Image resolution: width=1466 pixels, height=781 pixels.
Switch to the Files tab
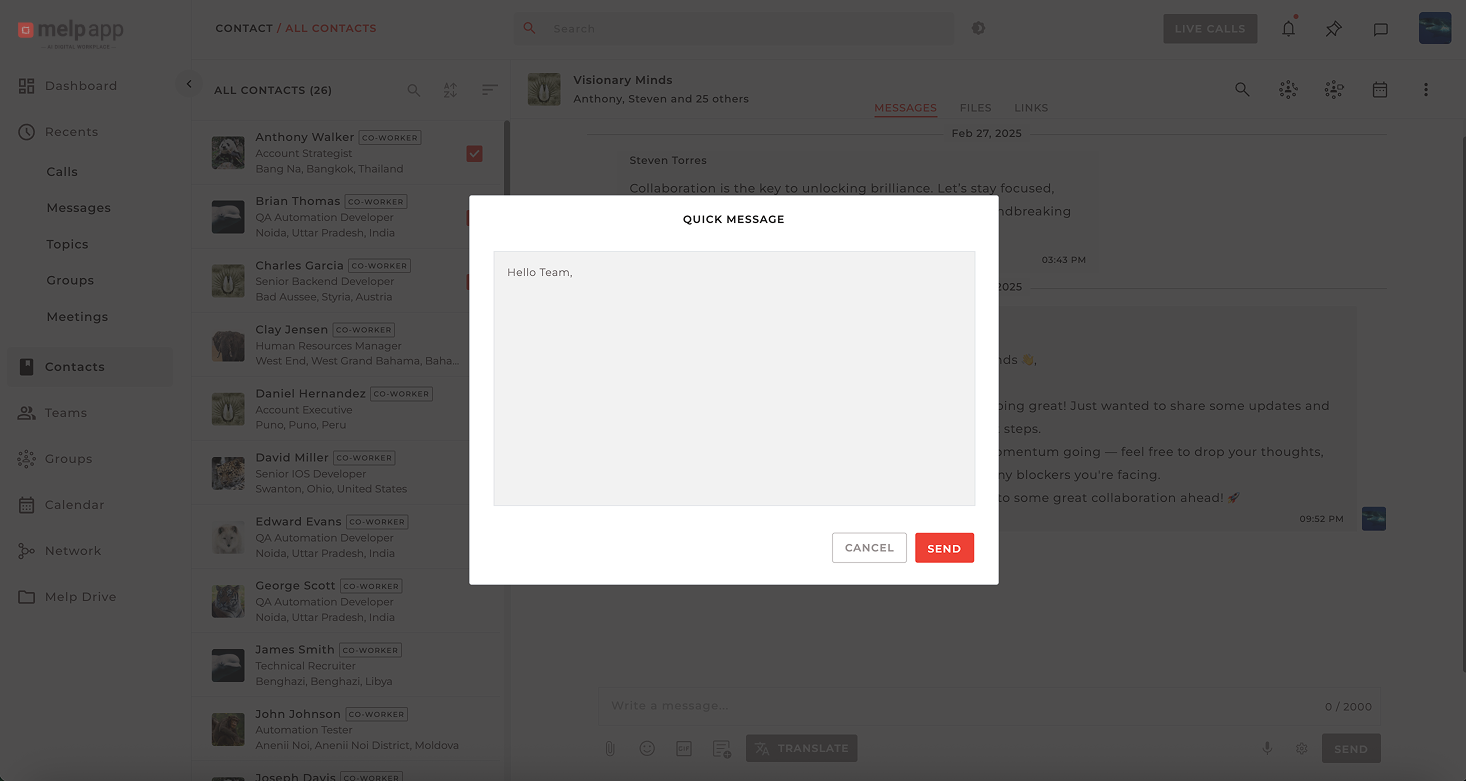coord(975,108)
